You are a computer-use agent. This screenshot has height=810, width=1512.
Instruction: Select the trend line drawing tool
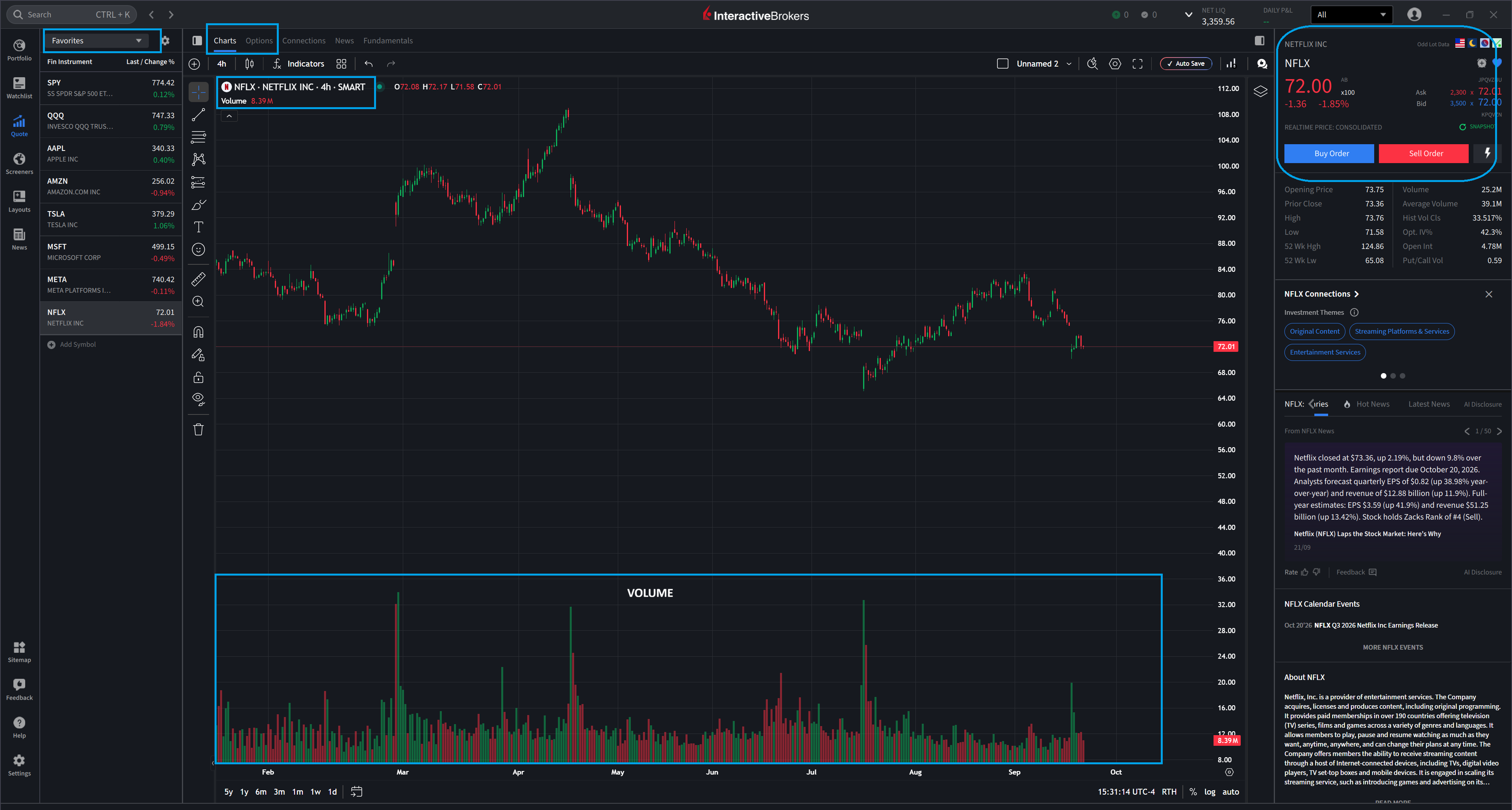198,115
